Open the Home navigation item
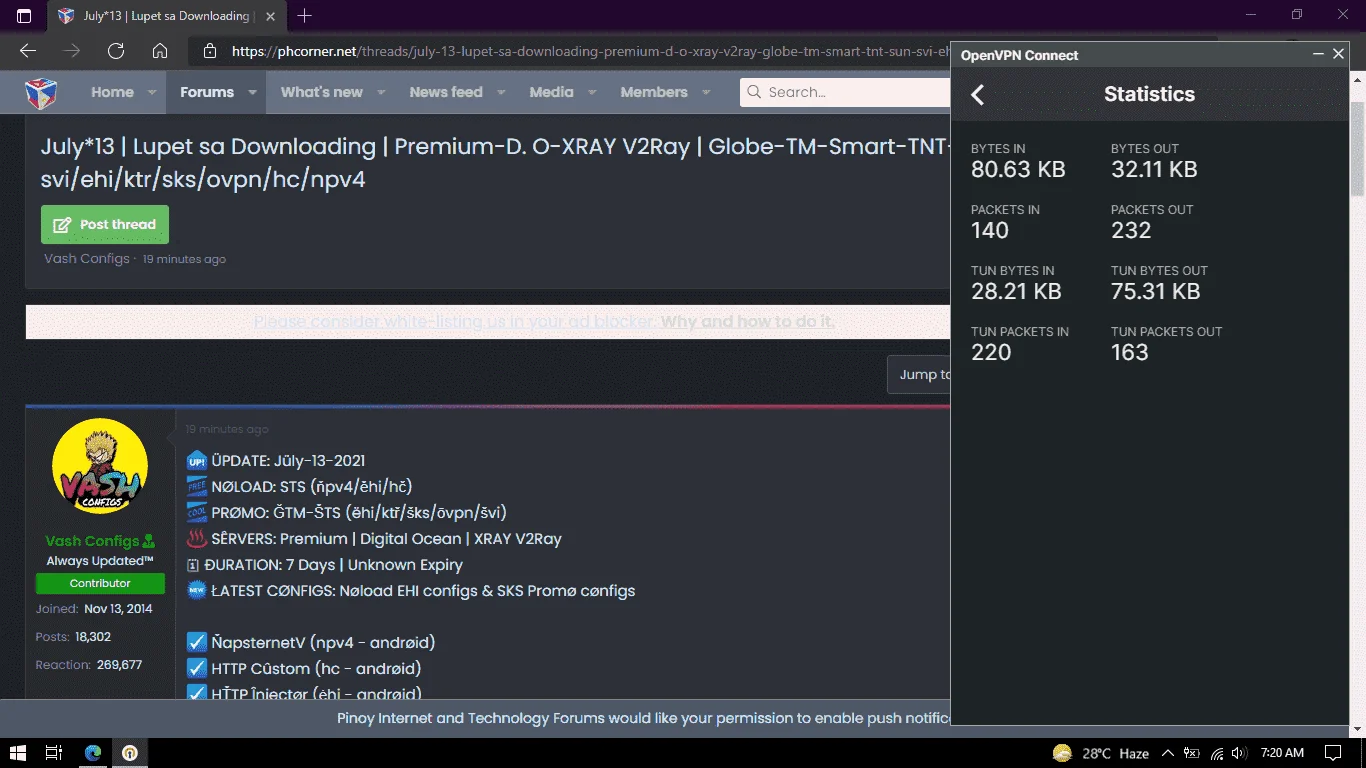The width and height of the screenshot is (1366, 768). (112, 92)
